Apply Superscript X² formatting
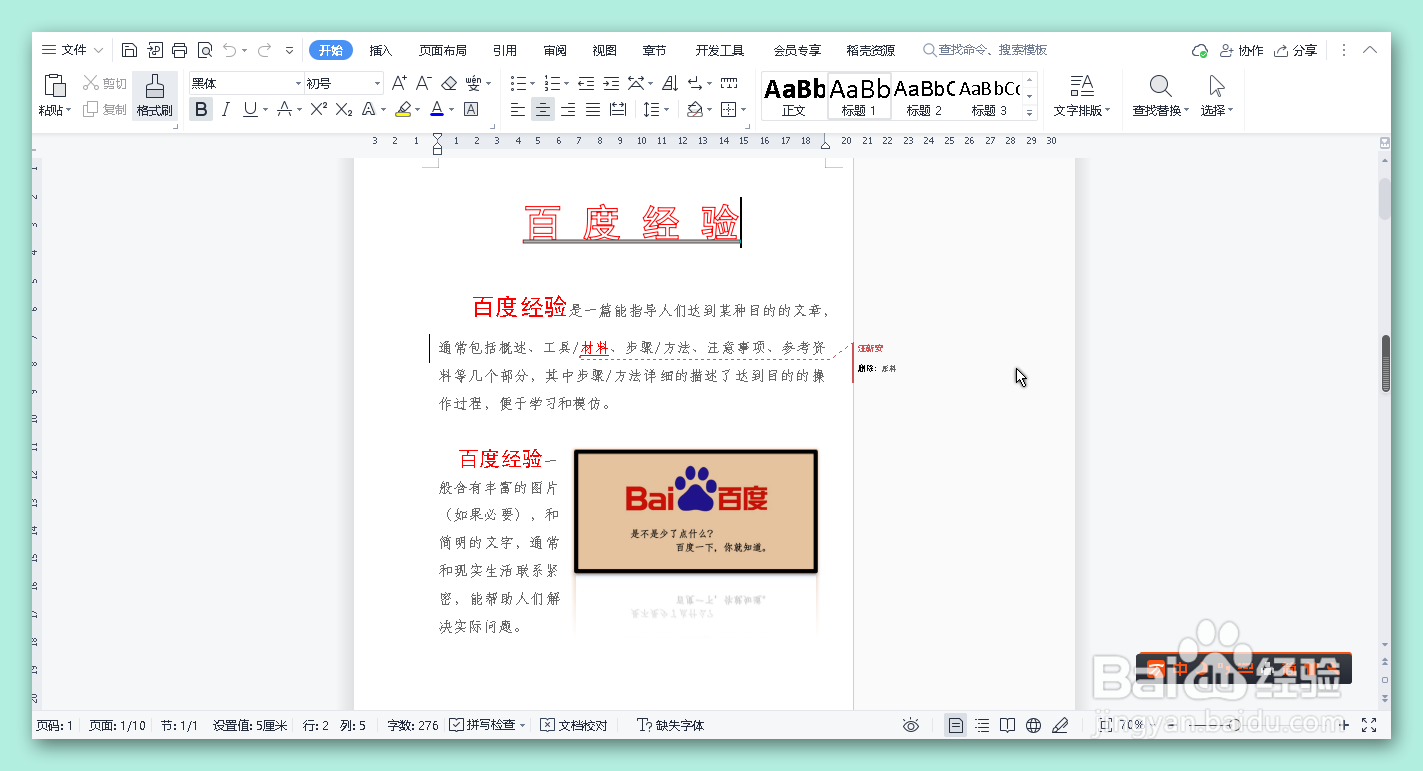Screen dimensions: 1423x771 point(319,109)
